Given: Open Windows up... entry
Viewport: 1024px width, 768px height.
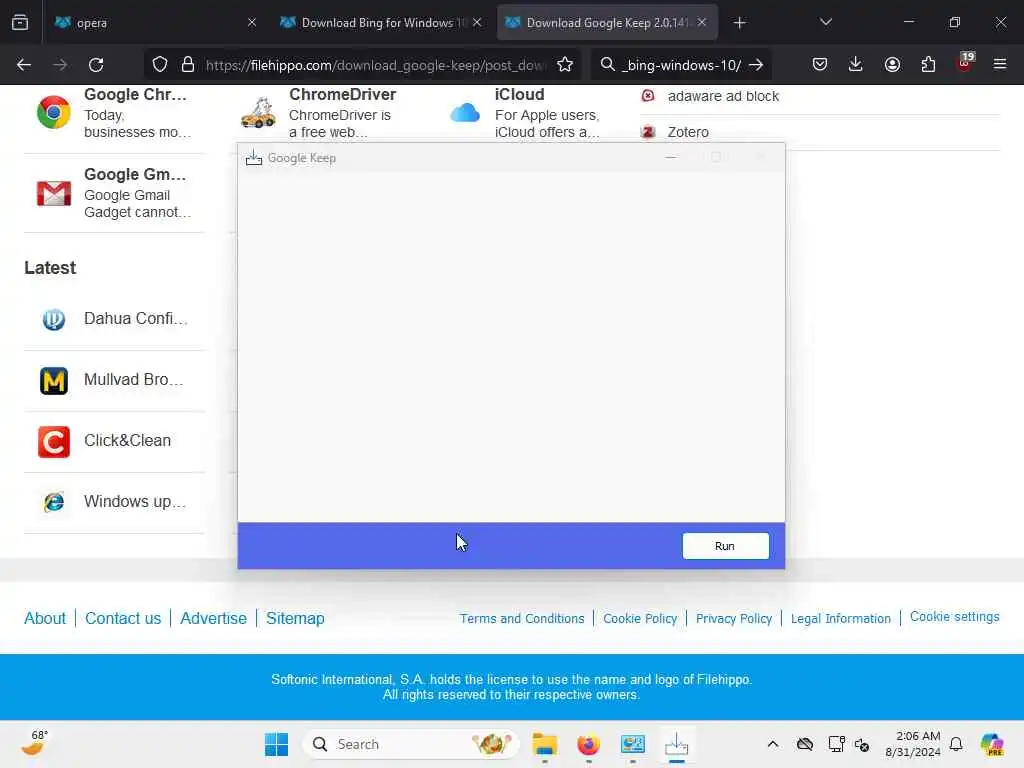Looking at the screenshot, I should point(135,502).
